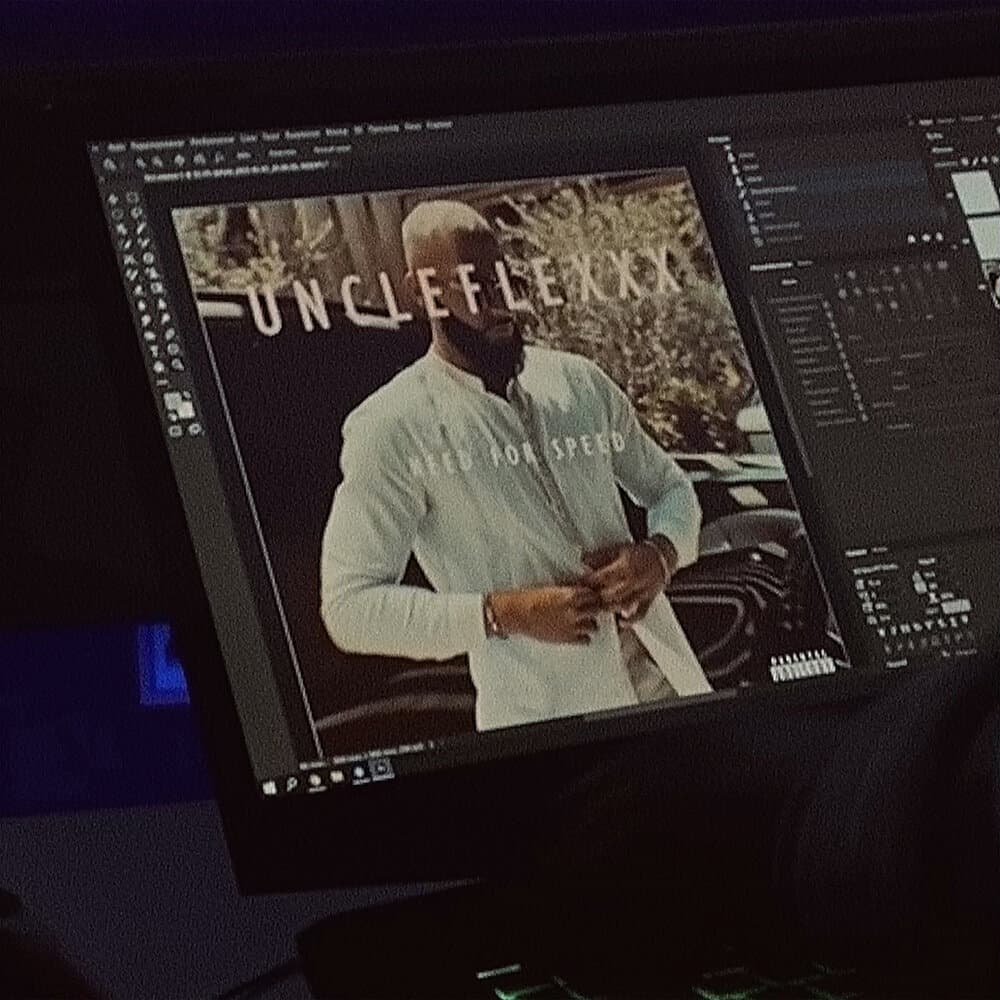Click the foreground color swatch
The image size is (1000, 1000).
click(x=172, y=398)
